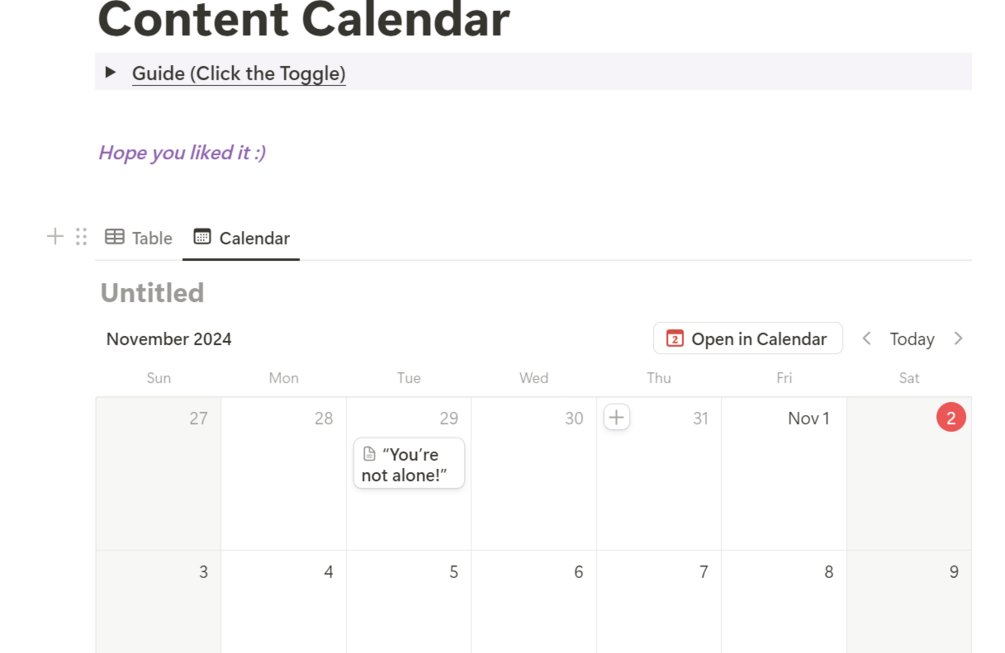Click the six-dot drag handle icon
1005x653 pixels.
coord(81,236)
